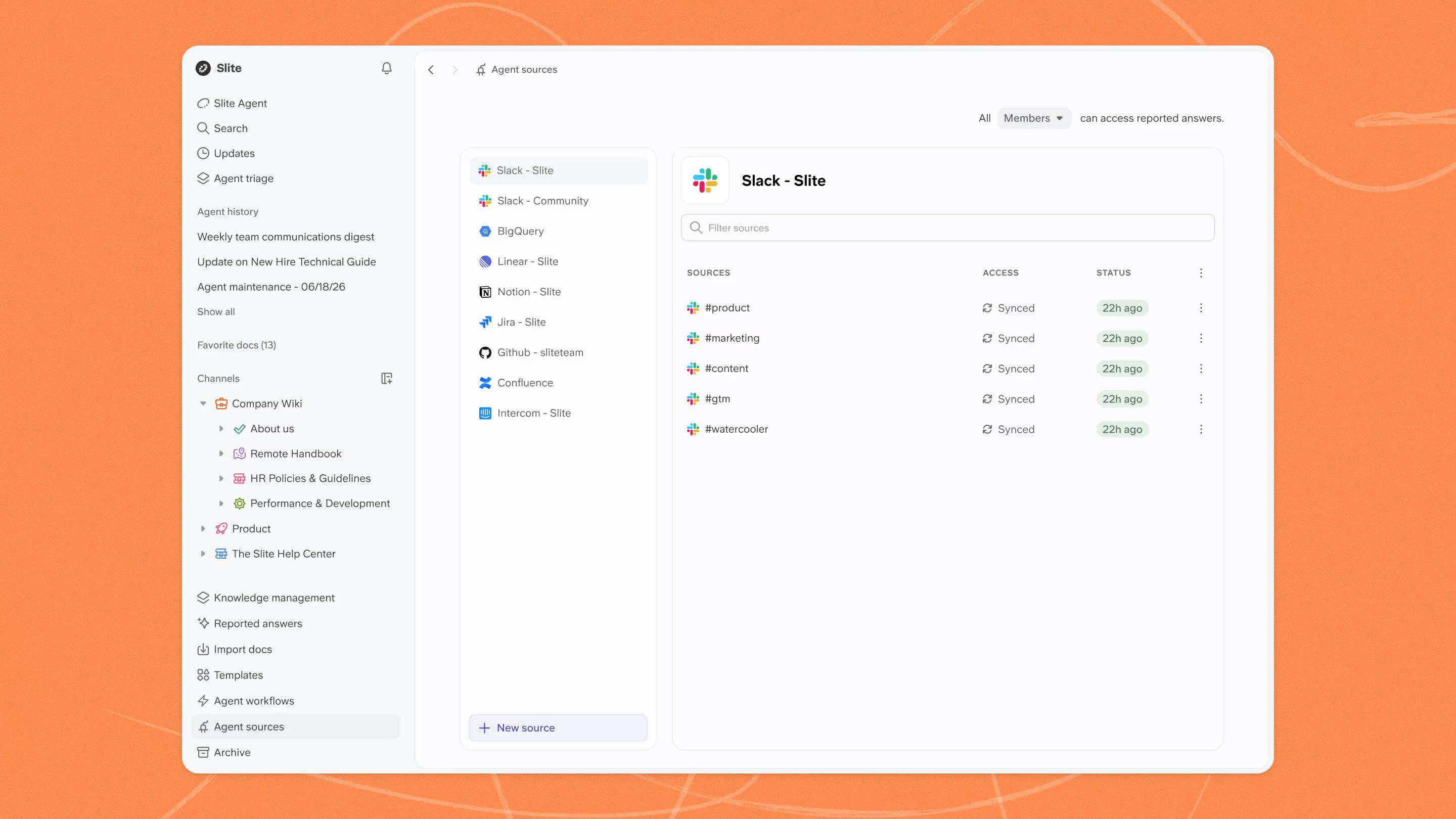Click the briefcase icon of Company Wiki
This screenshot has height=819, width=1456.
pyautogui.click(x=221, y=403)
